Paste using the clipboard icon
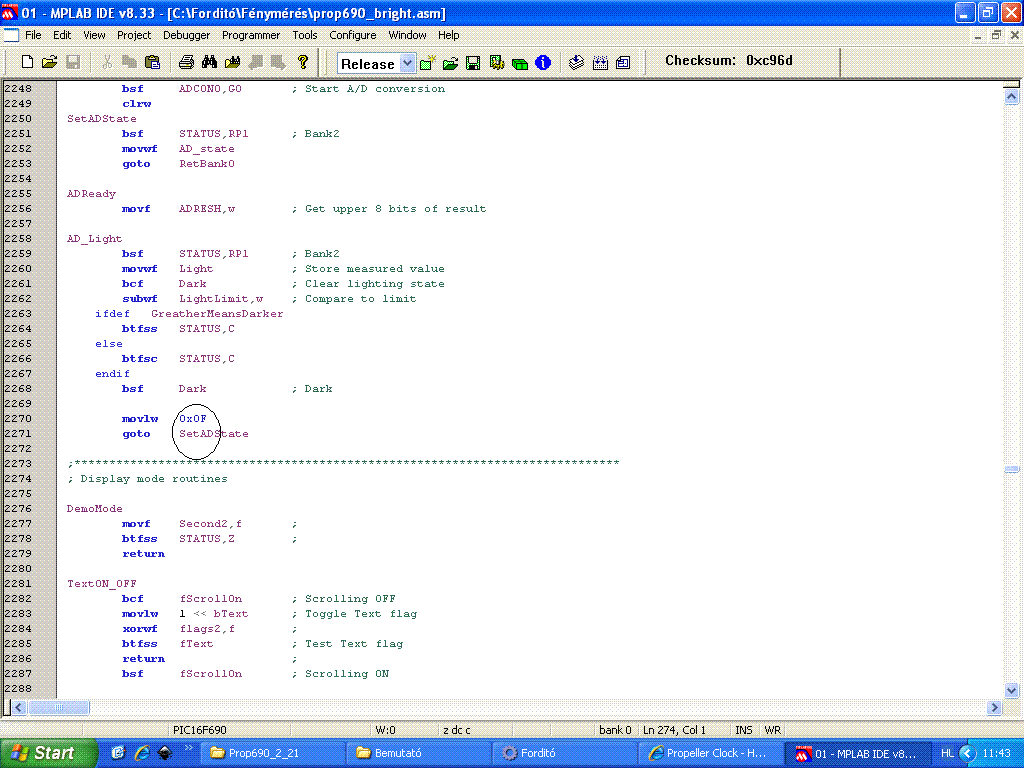The image size is (1024, 768). click(x=152, y=62)
